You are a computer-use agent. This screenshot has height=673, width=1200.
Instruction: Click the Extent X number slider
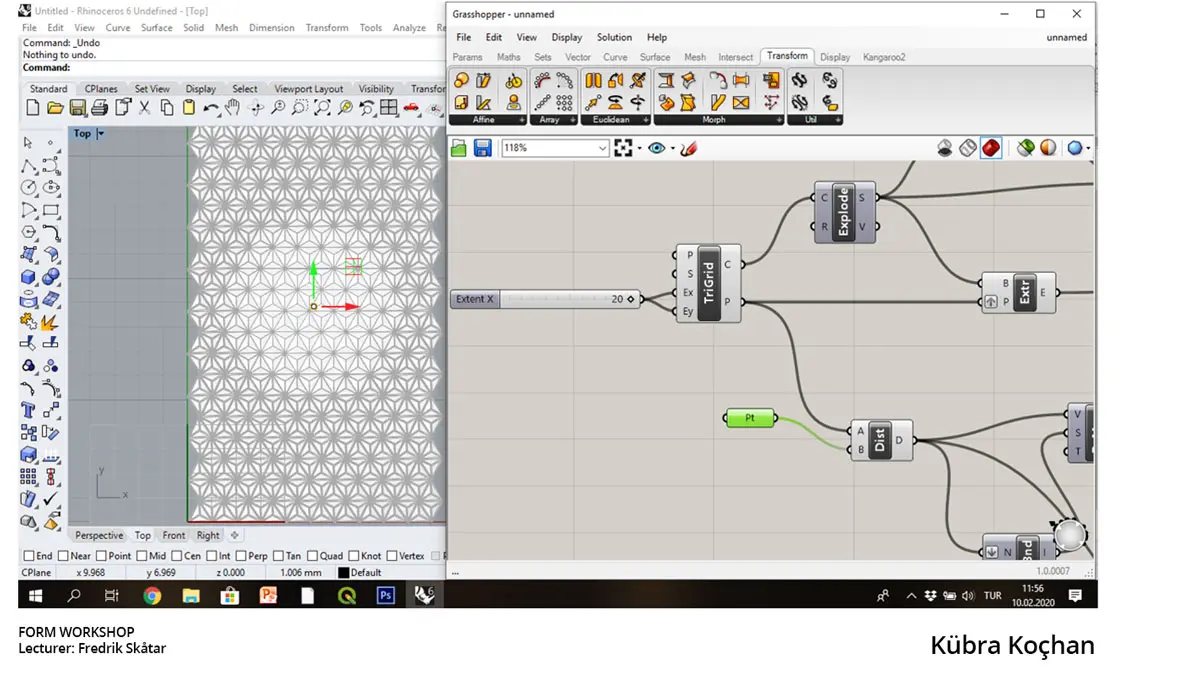pos(546,299)
